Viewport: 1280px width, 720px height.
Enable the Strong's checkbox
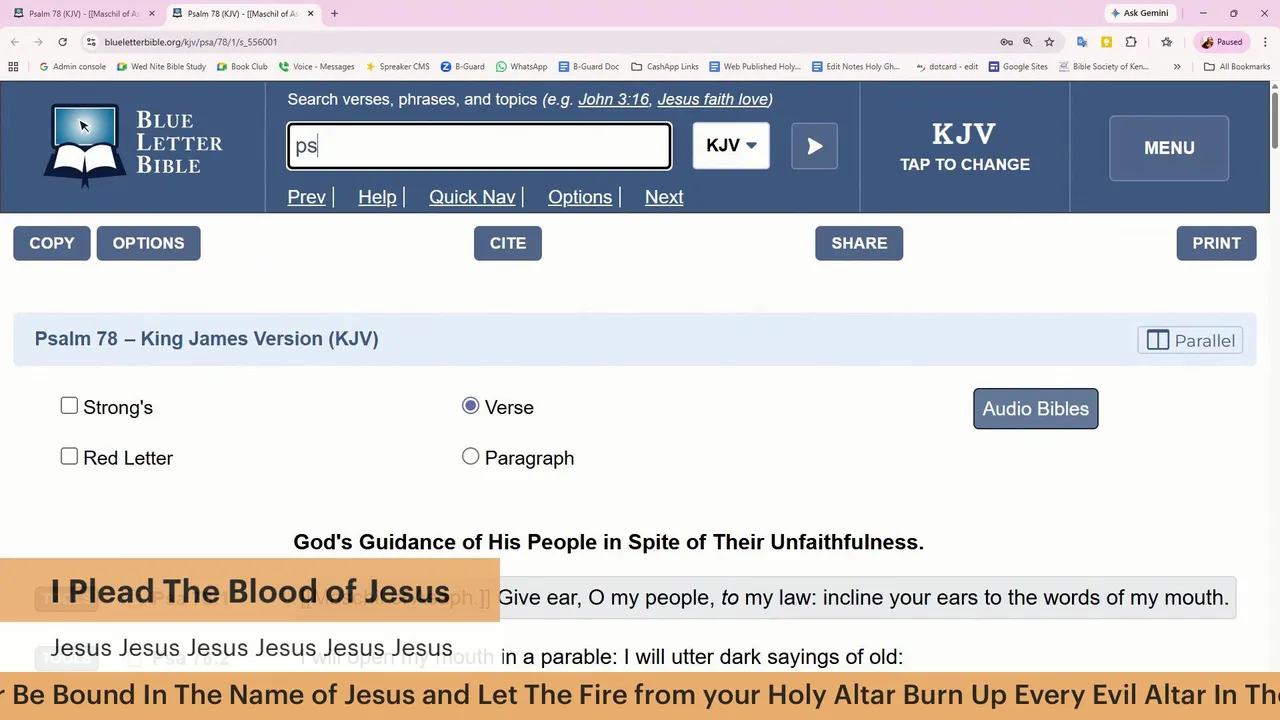[69, 405]
